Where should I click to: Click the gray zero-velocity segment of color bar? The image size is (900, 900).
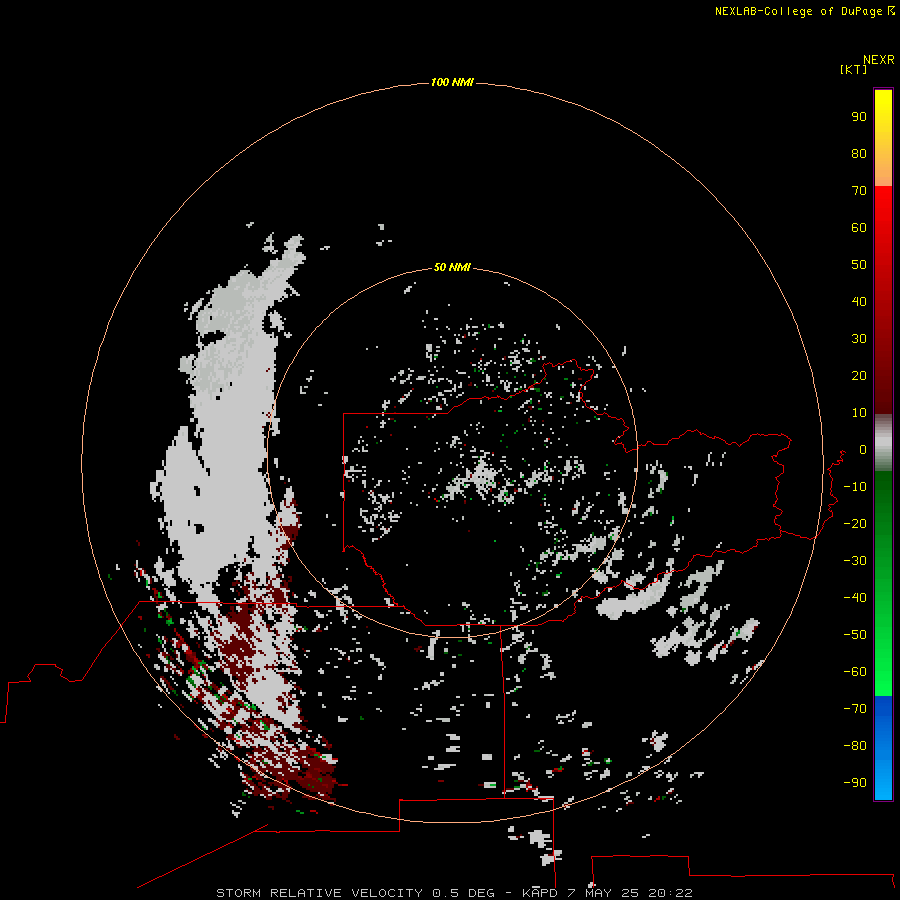coord(883,443)
